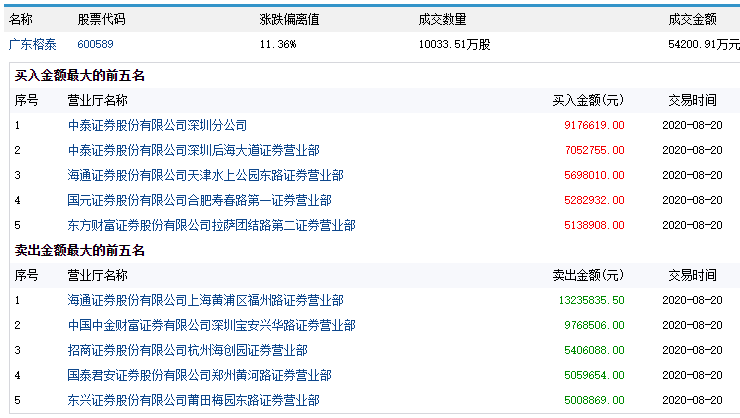740x418 pixels.
Task: Open stock code 600589 link
Action: click(95, 44)
